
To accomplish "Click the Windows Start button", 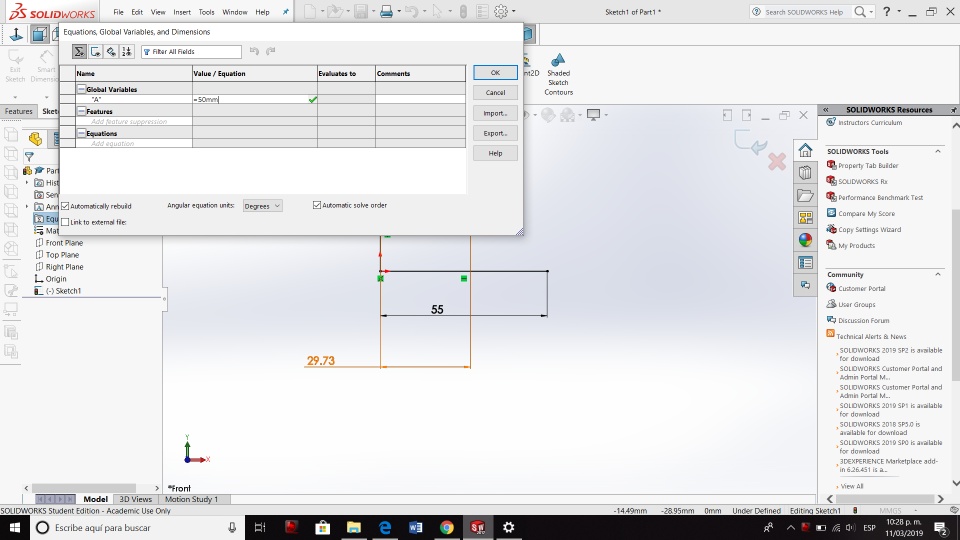I will click(15, 527).
